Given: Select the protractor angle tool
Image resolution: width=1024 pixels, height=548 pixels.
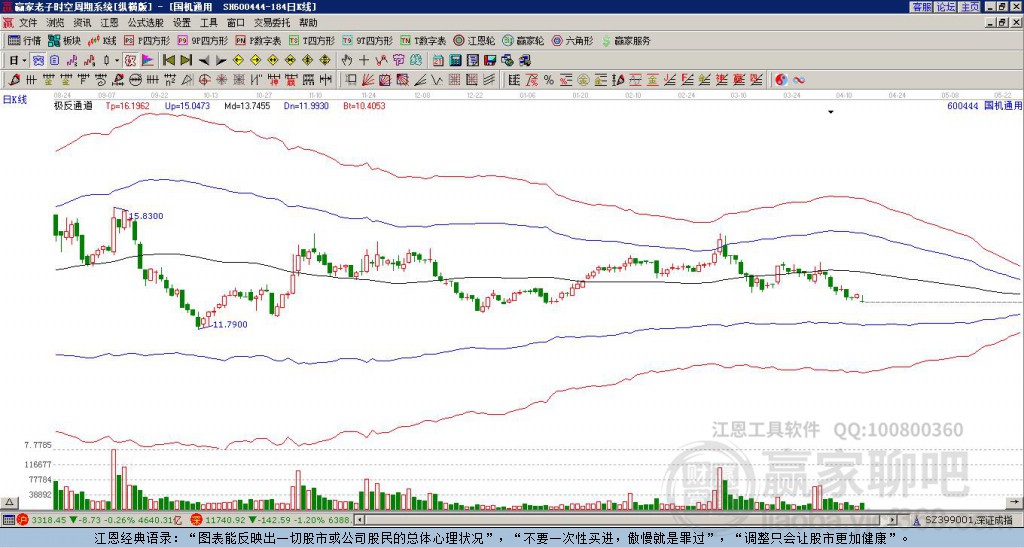Looking at the screenshot, I should (x=187, y=80).
